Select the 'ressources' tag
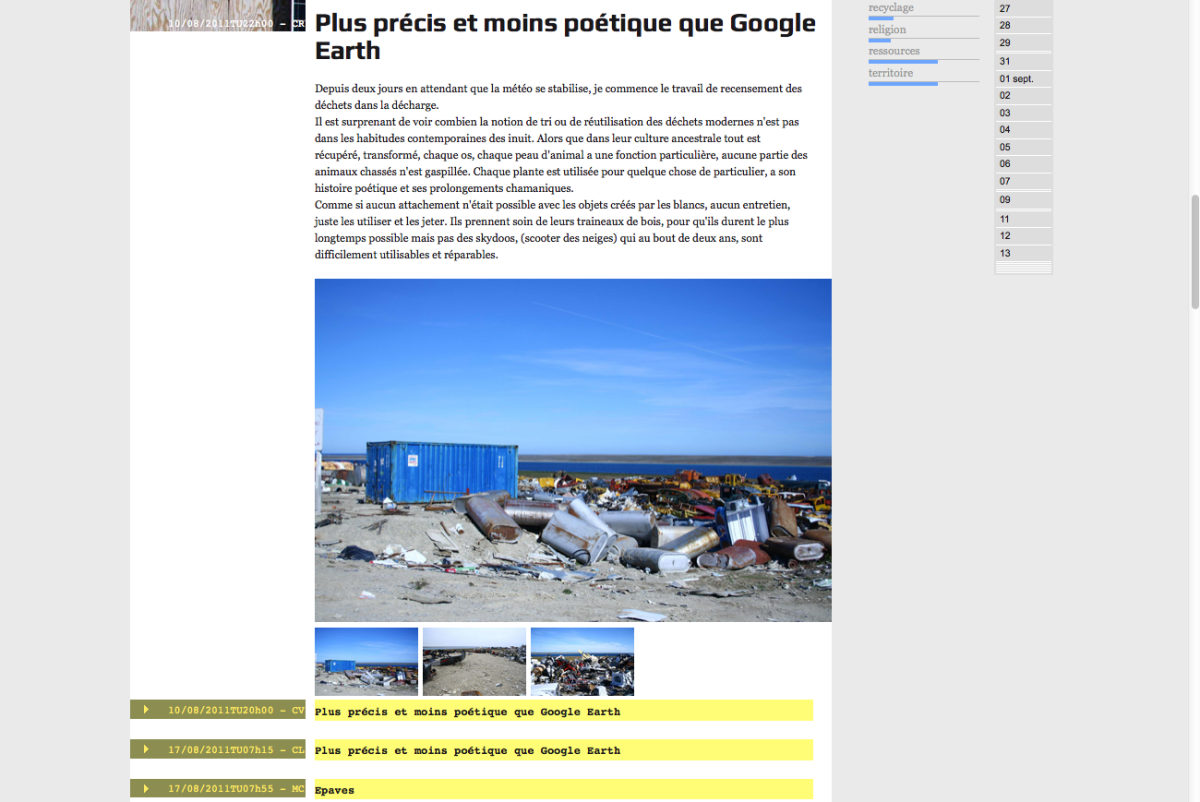The height and width of the screenshot is (802, 1200). pyautogui.click(x=894, y=51)
